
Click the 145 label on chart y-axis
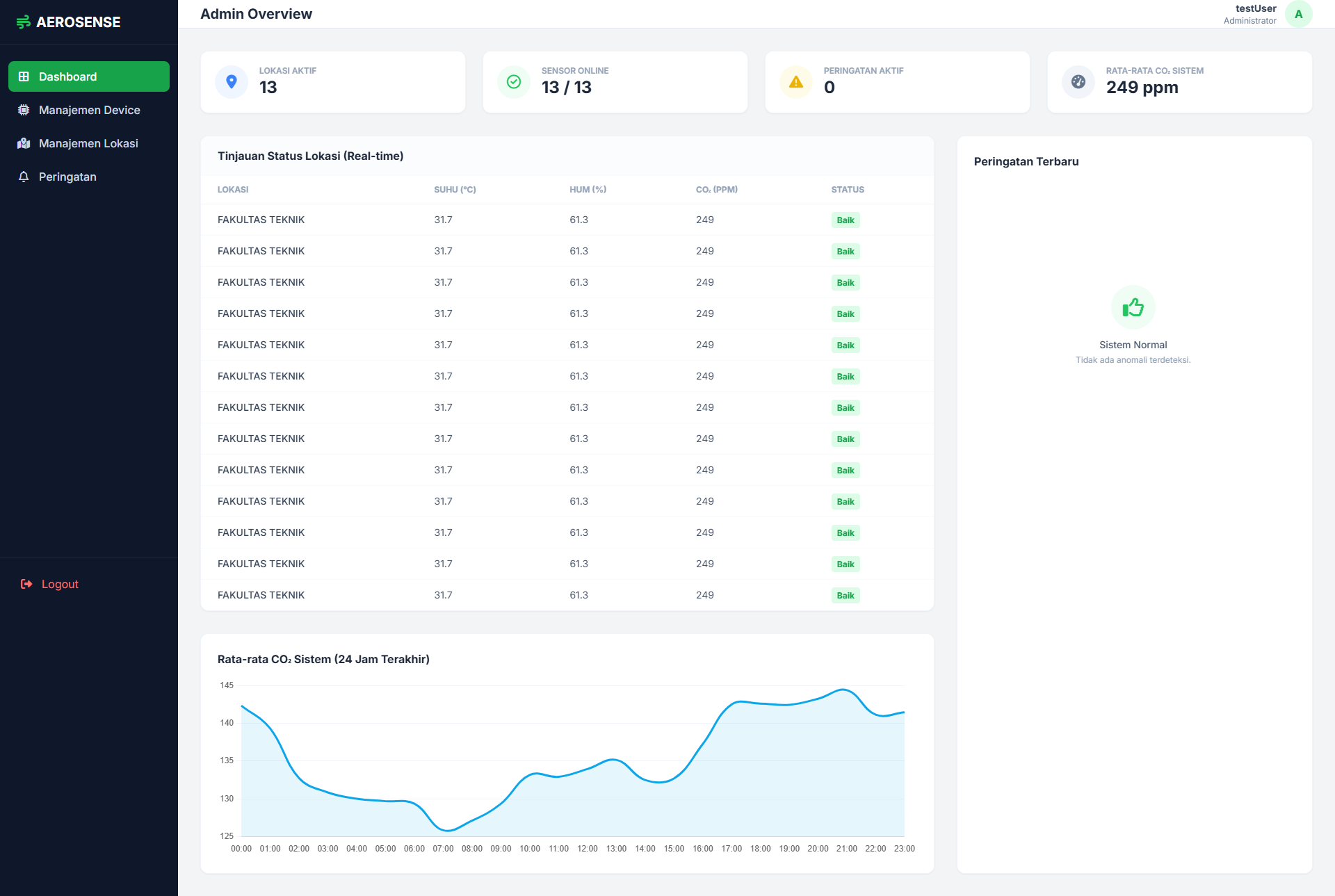tap(227, 685)
